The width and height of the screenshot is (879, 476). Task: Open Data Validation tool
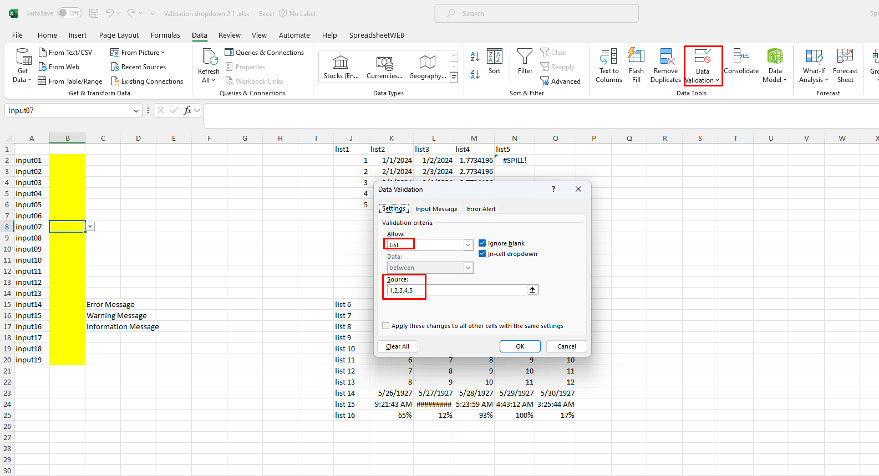pos(703,65)
